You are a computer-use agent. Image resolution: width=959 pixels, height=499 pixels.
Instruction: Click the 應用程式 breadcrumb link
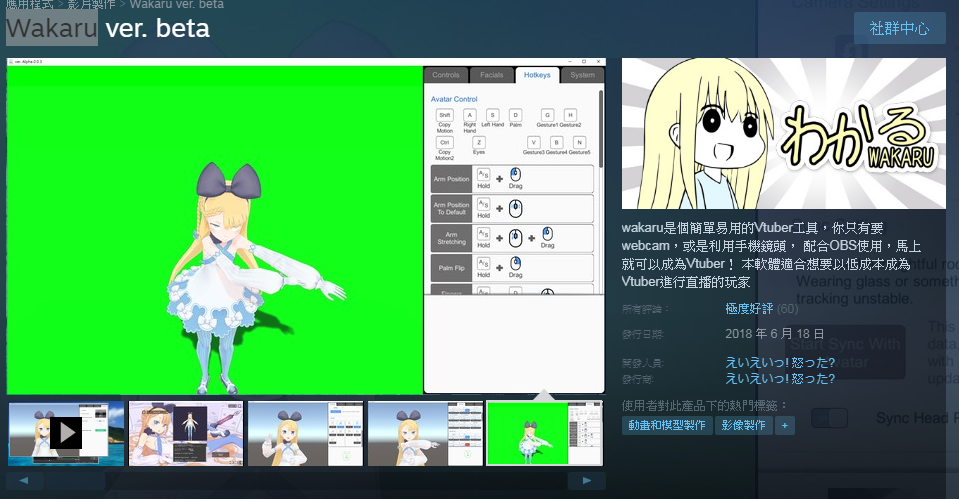pyautogui.click(x=29, y=4)
